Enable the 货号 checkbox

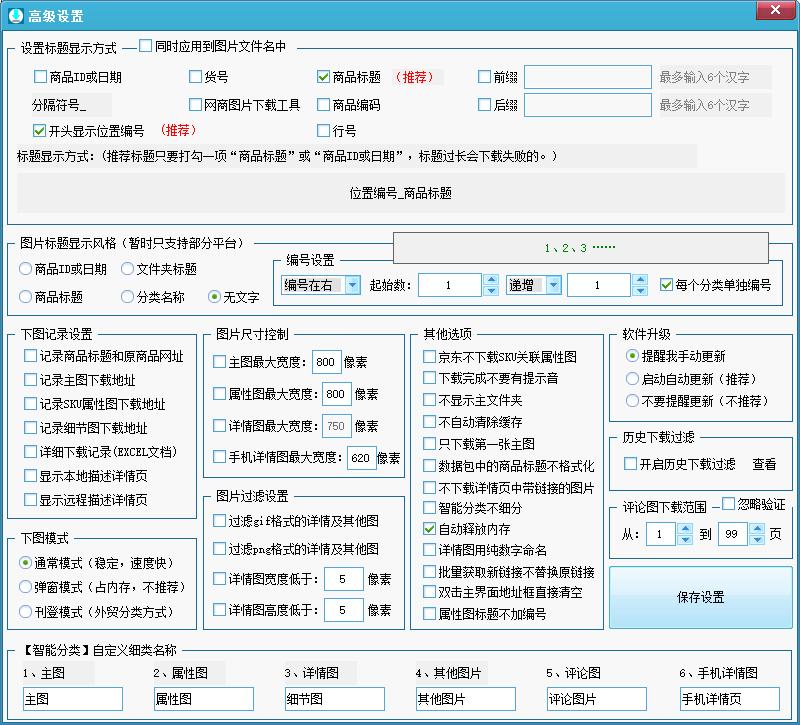(x=194, y=77)
